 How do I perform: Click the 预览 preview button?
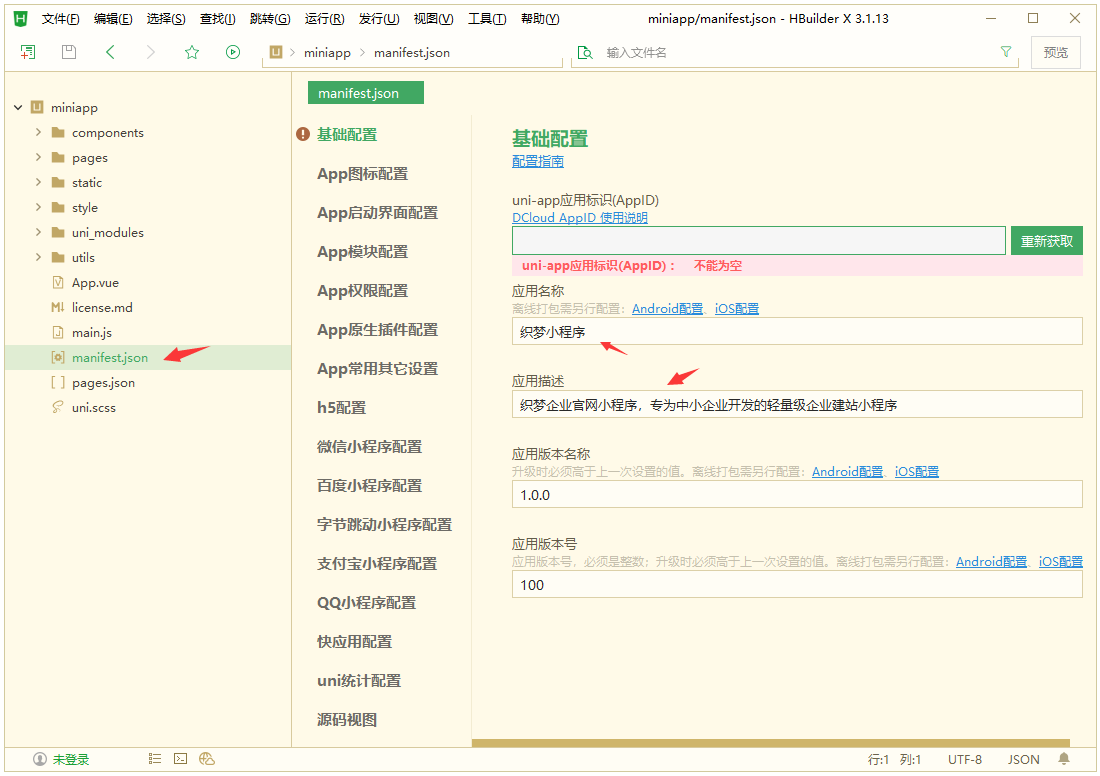pyautogui.click(x=1055, y=53)
